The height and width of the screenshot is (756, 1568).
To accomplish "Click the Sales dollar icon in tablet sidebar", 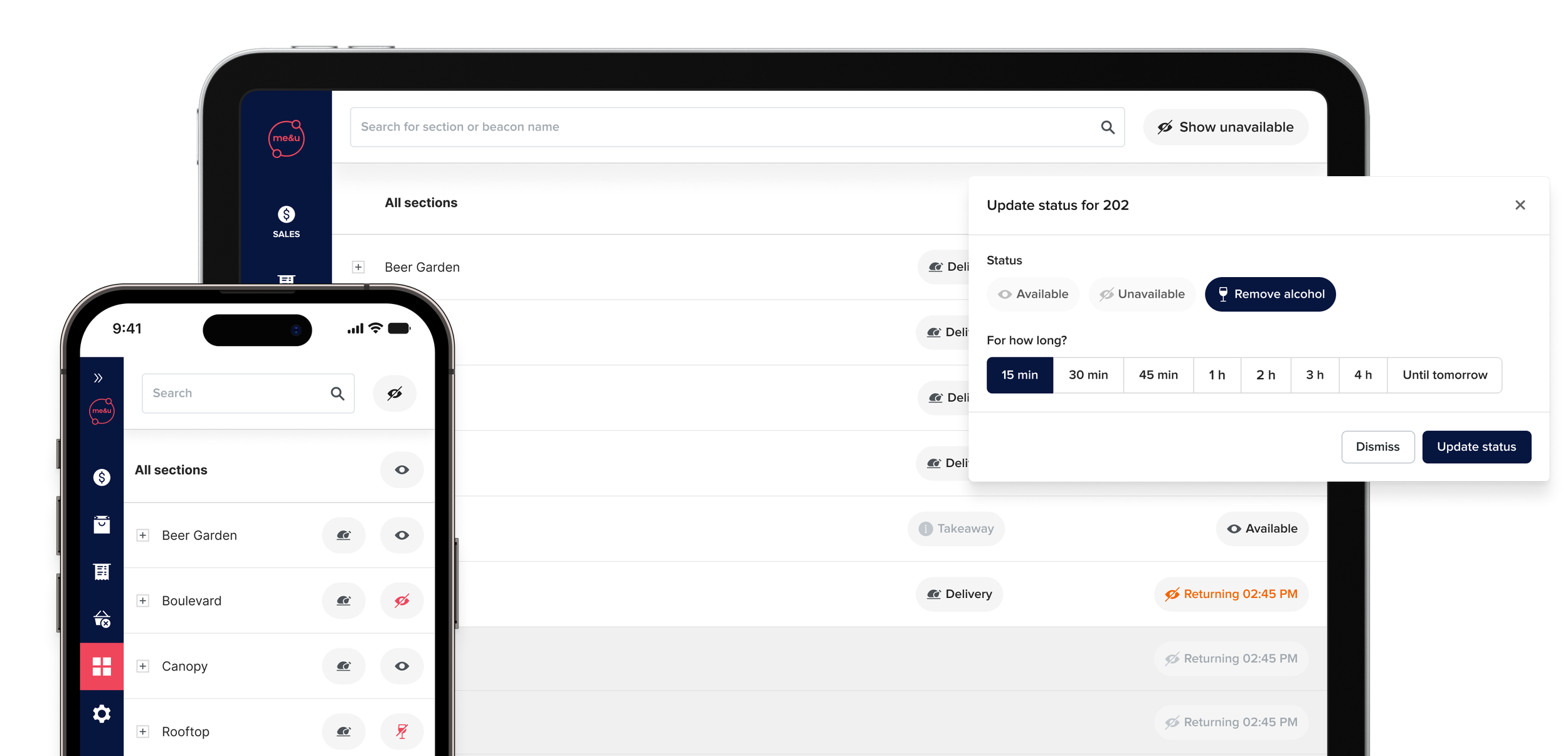I will pos(286,215).
